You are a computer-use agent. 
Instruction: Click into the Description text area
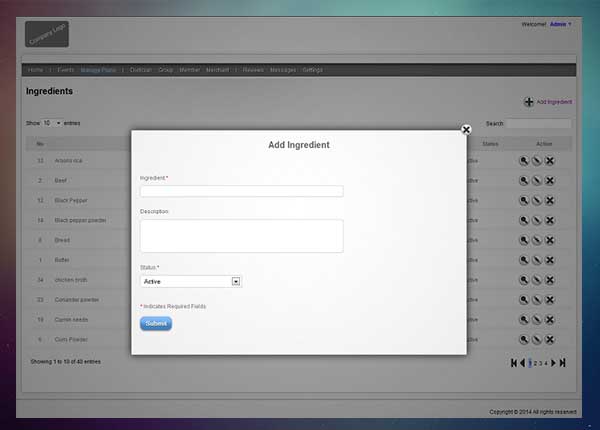click(x=242, y=236)
